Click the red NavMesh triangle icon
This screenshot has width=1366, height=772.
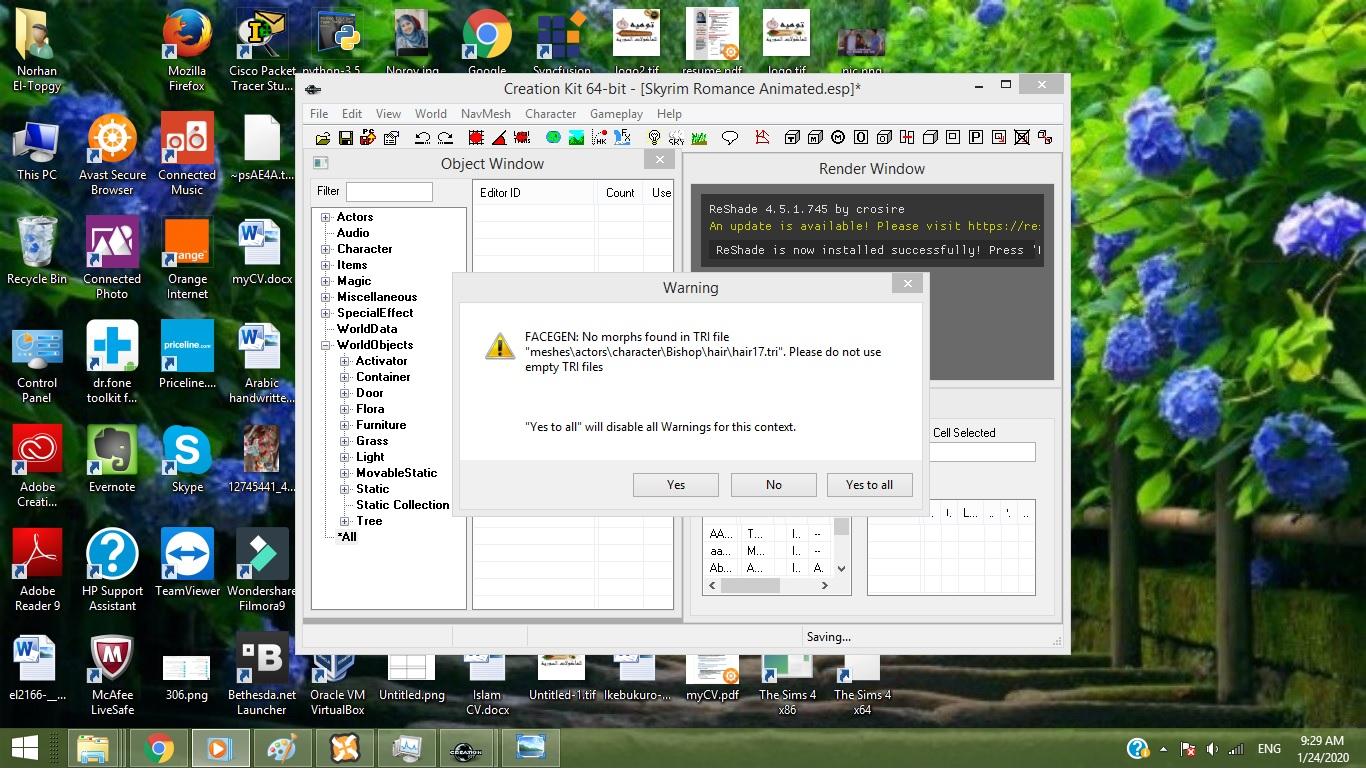[x=762, y=138]
